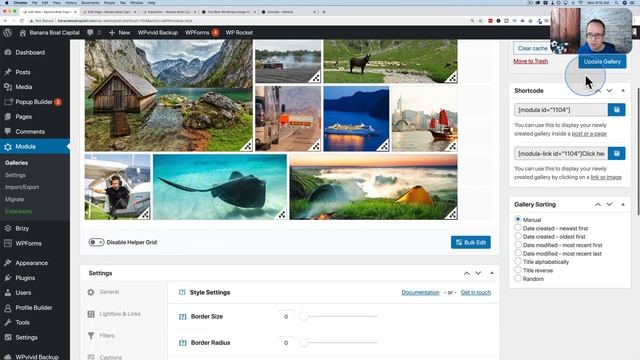Click the Modula gear icon
The height and width of the screenshot is (360, 640).
pyautogui.click(x=8, y=147)
